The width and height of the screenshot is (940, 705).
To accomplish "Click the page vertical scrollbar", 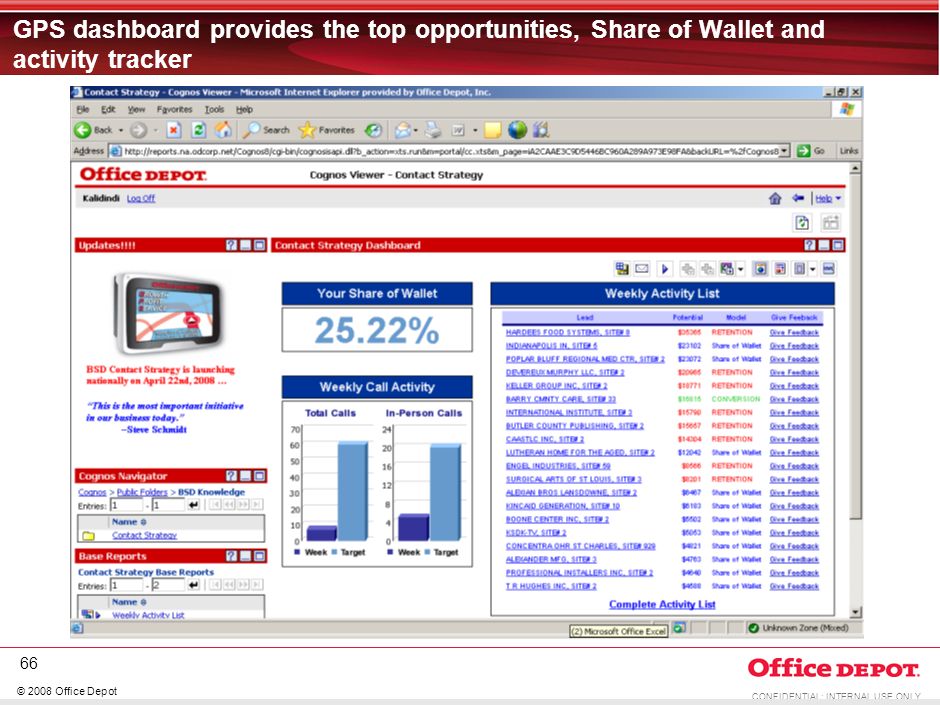I will pos(855,390).
